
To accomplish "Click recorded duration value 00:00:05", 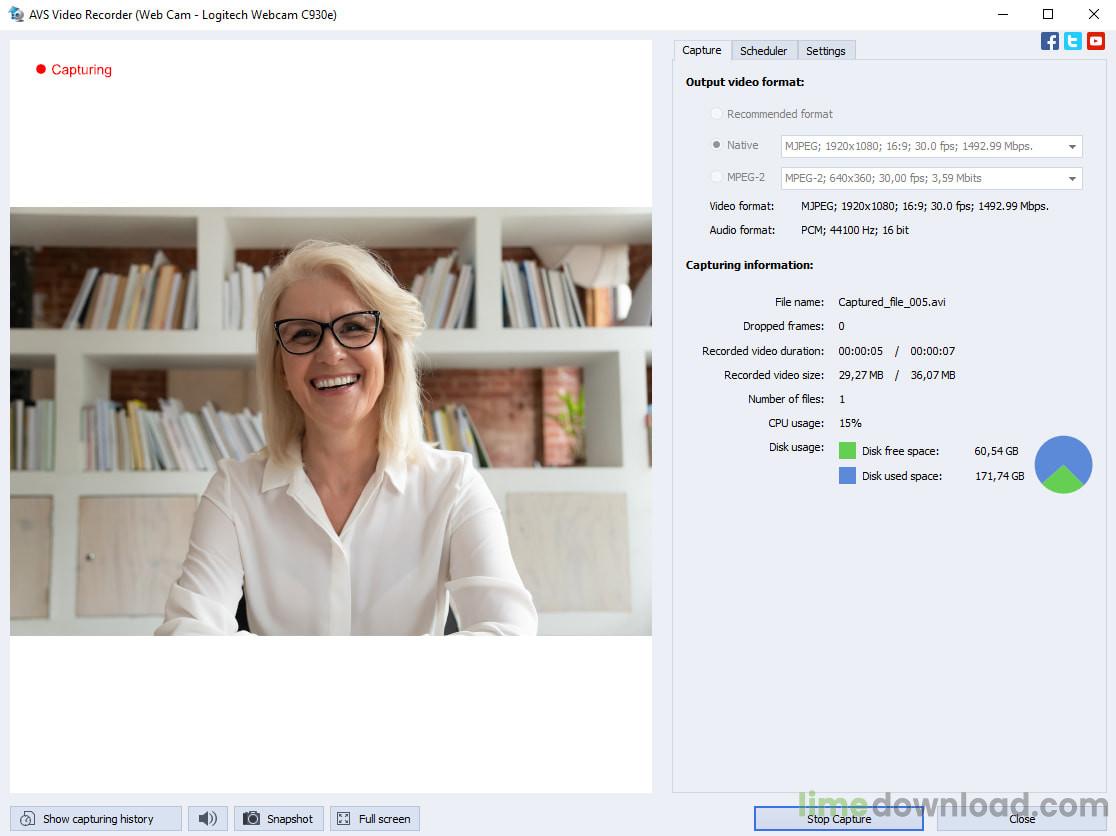I will click(860, 351).
